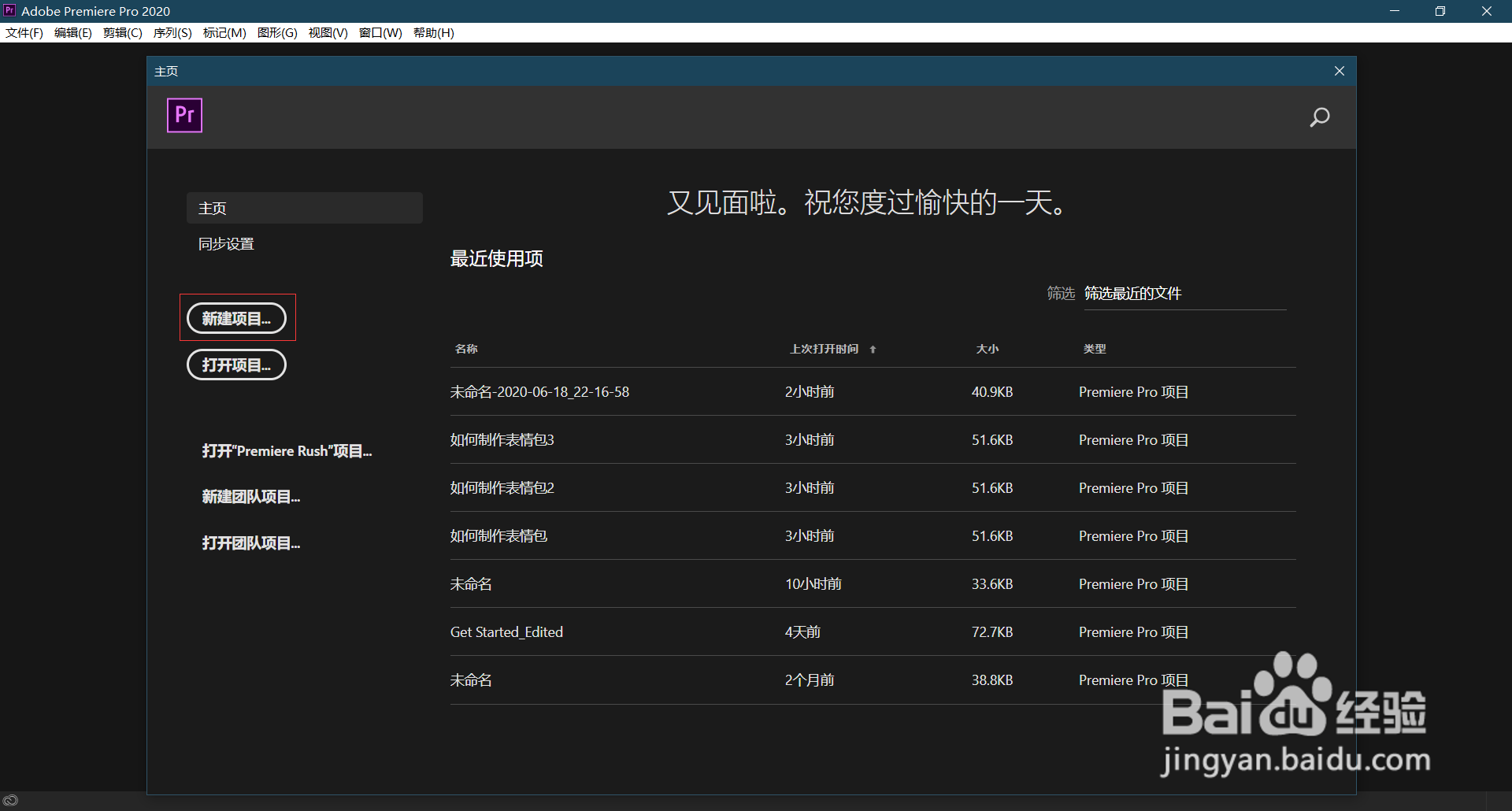The width and height of the screenshot is (1512, 811).
Task: Open the 标记(M) menu
Action: pyautogui.click(x=224, y=32)
